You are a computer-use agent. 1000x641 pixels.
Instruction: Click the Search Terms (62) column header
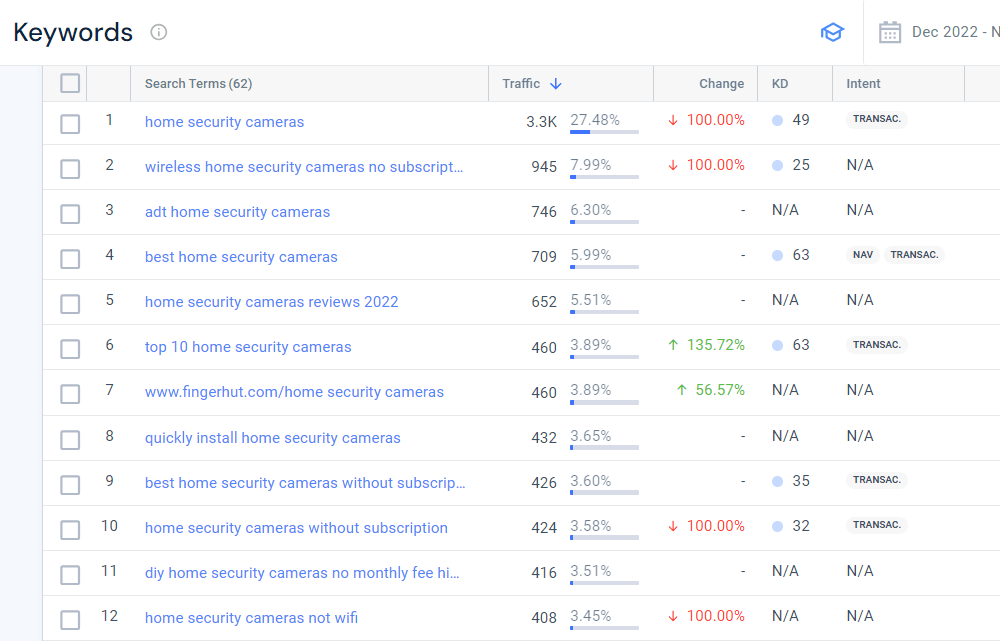point(198,84)
